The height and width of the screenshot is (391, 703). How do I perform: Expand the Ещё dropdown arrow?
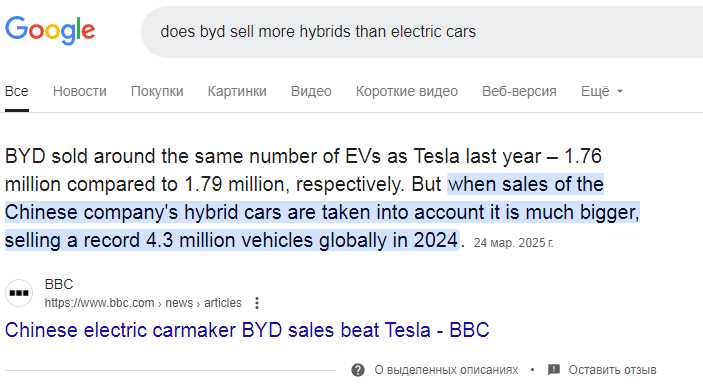pyautogui.click(x=620, y=91)
